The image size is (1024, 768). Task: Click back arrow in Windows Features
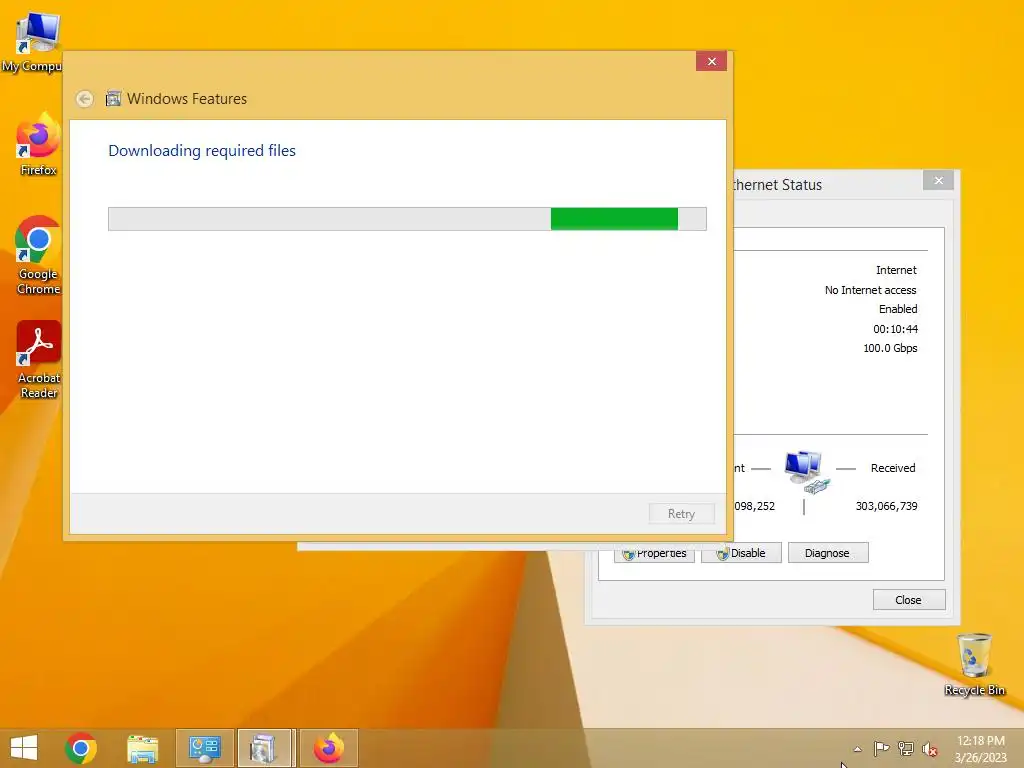[84, 99]
